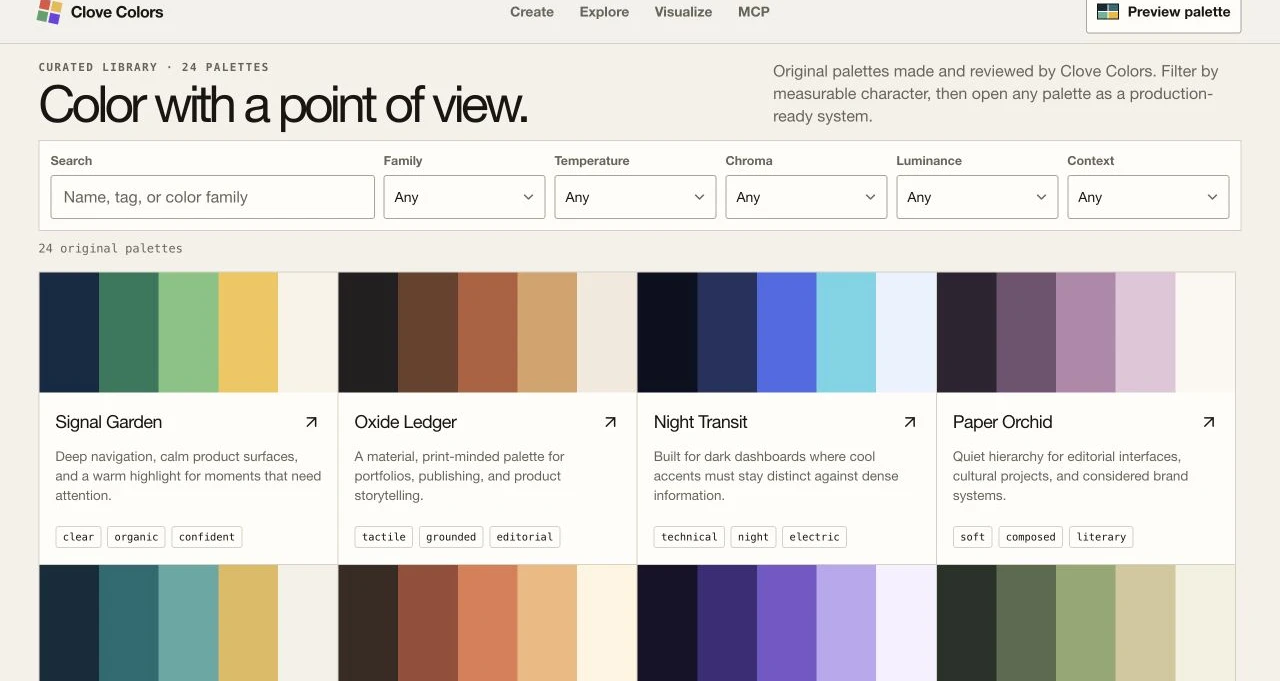Click the 'editorial' tag chip
Screen dimensions: 1280x681
click(525, 537)
